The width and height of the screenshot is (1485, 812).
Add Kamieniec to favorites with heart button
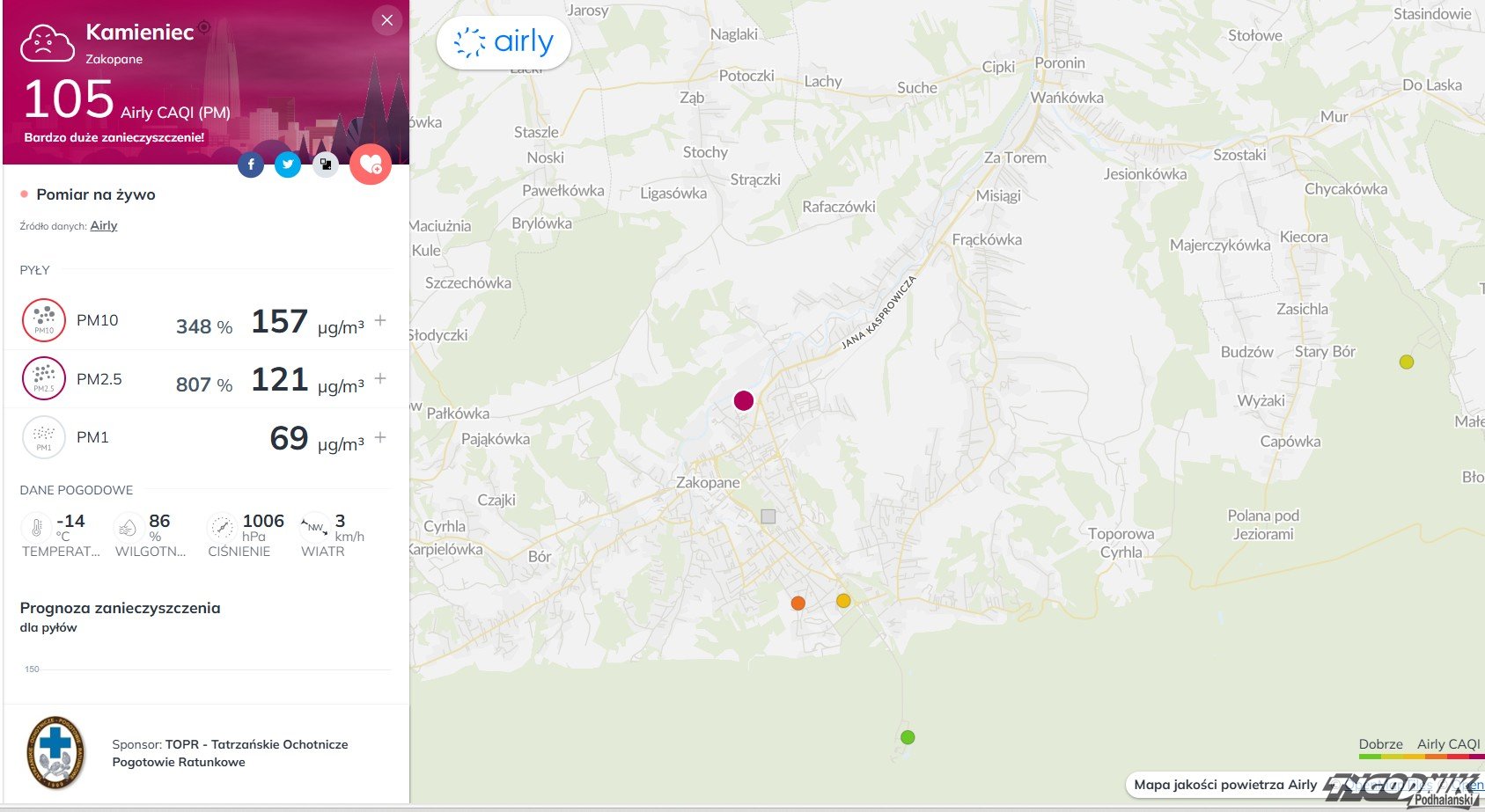click(x=371, y=165)
